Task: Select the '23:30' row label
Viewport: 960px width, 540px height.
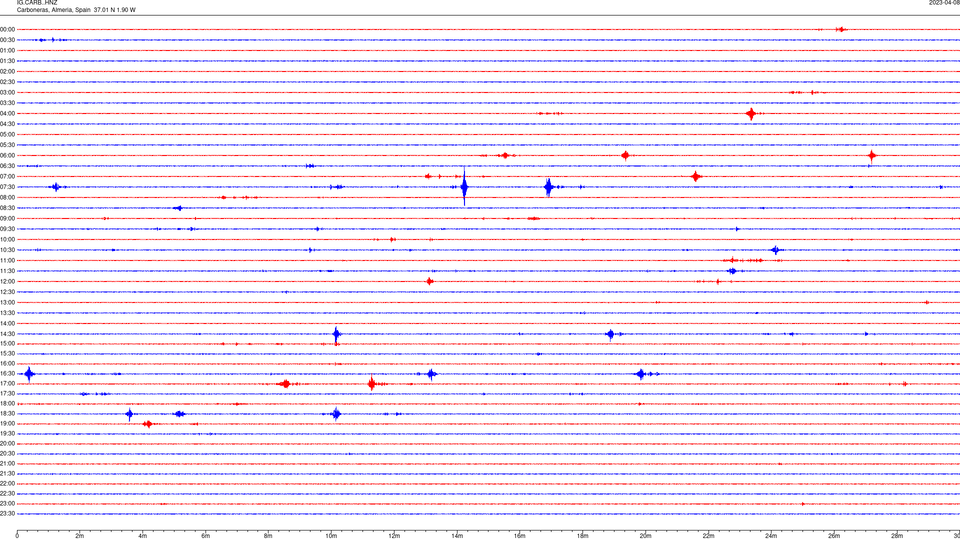Action: pyautogui.click(x=7, y=514)
